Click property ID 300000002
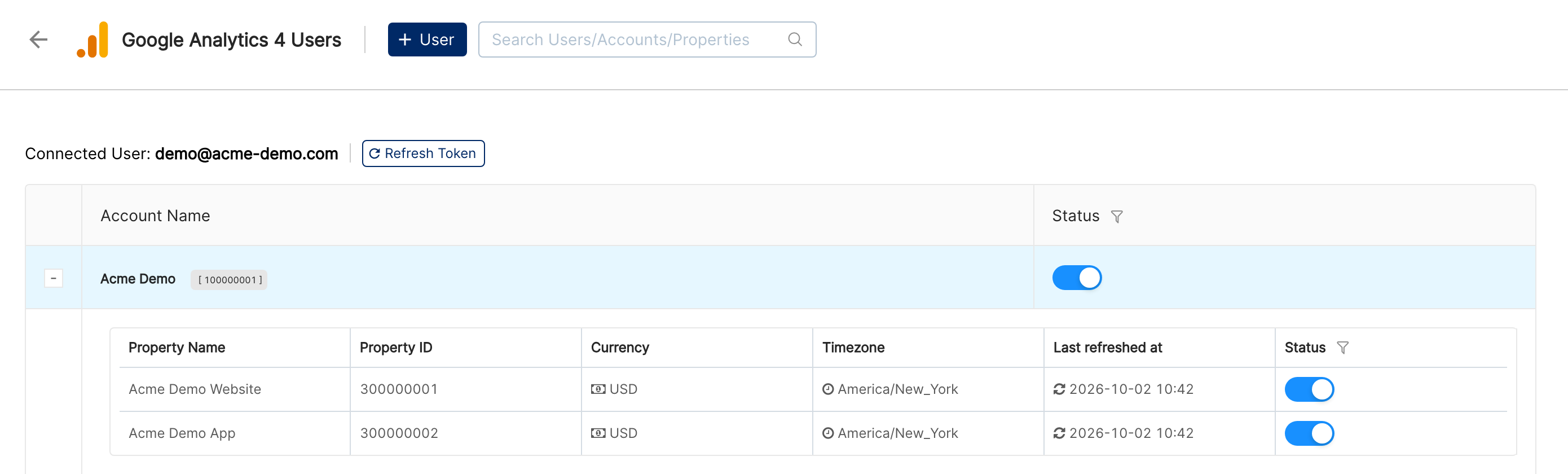Viewport: 1568px width, 474px height. click(399, 433)
